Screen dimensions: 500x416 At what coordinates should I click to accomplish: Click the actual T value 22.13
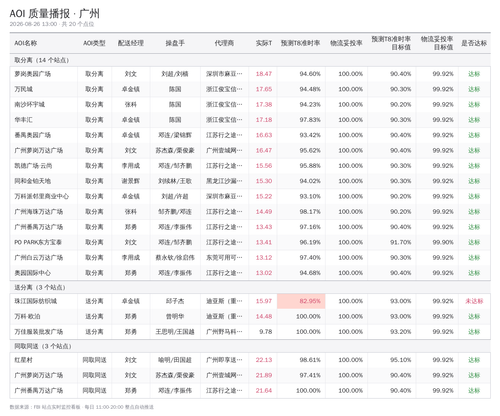click(x=264, y=360)
